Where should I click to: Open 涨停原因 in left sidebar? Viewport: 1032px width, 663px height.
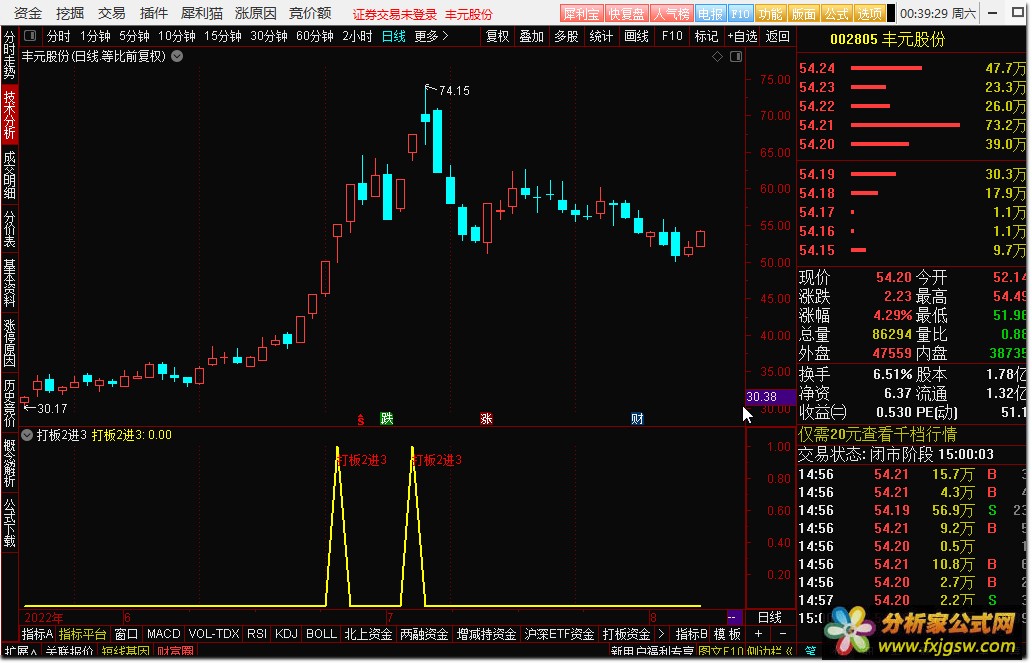click(9, 342)
